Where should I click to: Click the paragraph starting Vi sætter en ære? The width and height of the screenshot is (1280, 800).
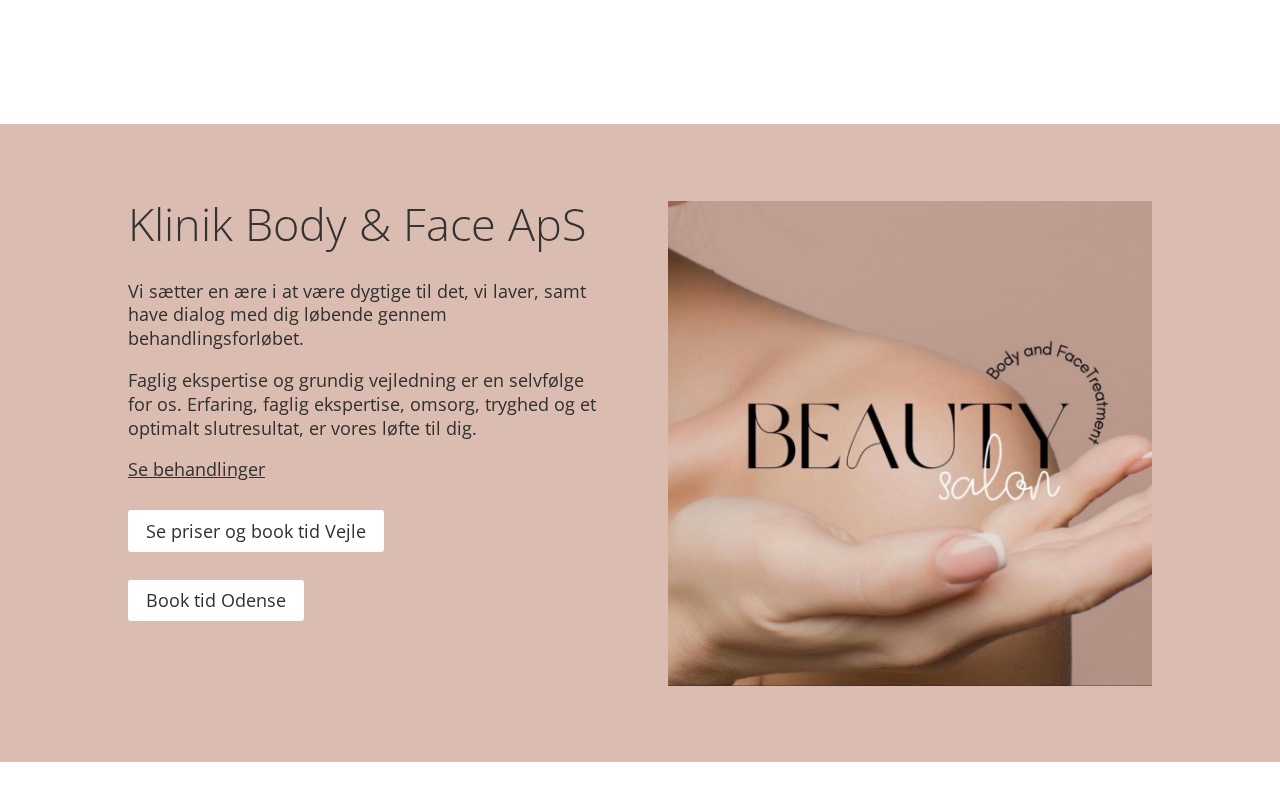tap(364, 315)
